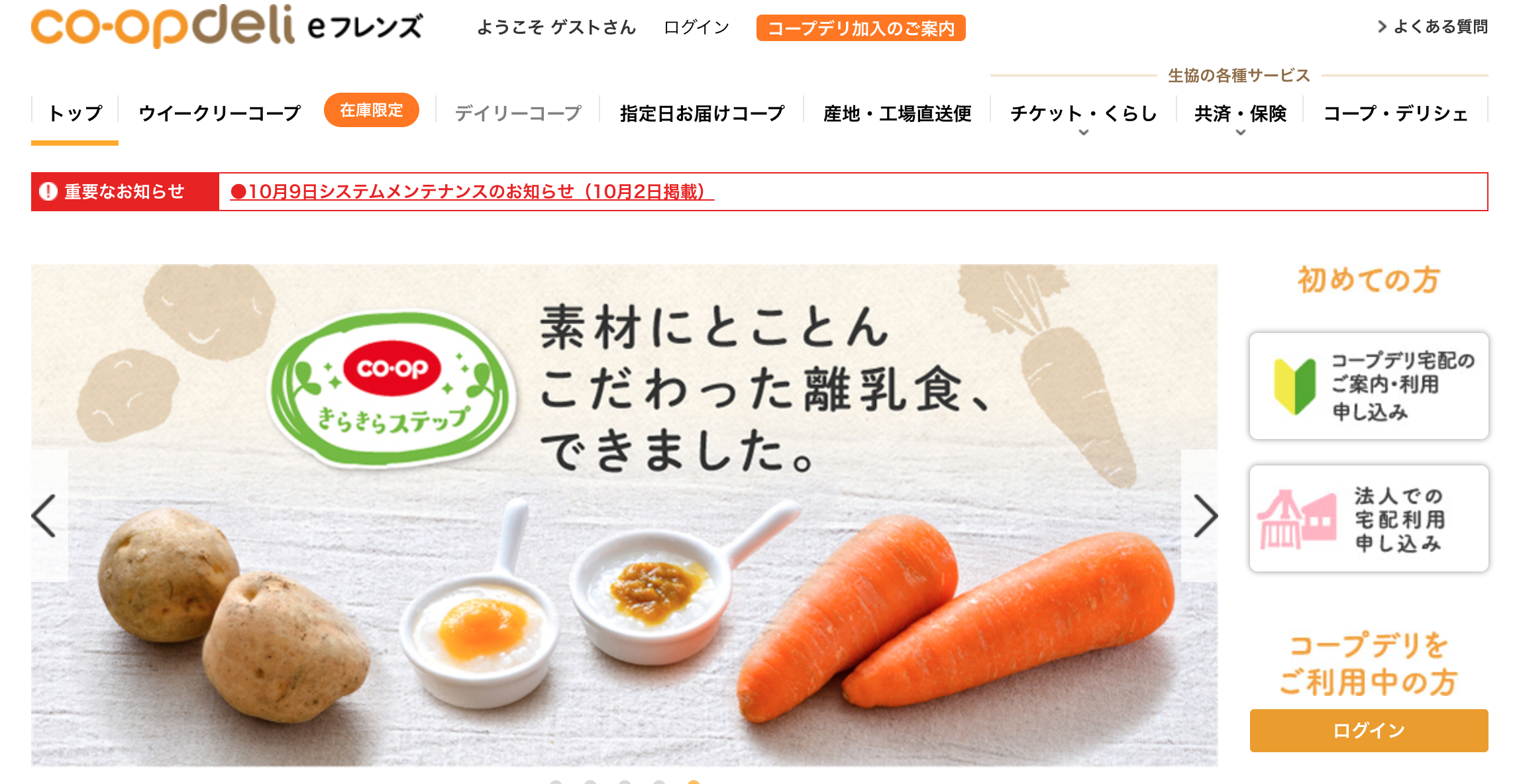
Task: Click the green-yellow beginner mark icon
Action: 1294,387
